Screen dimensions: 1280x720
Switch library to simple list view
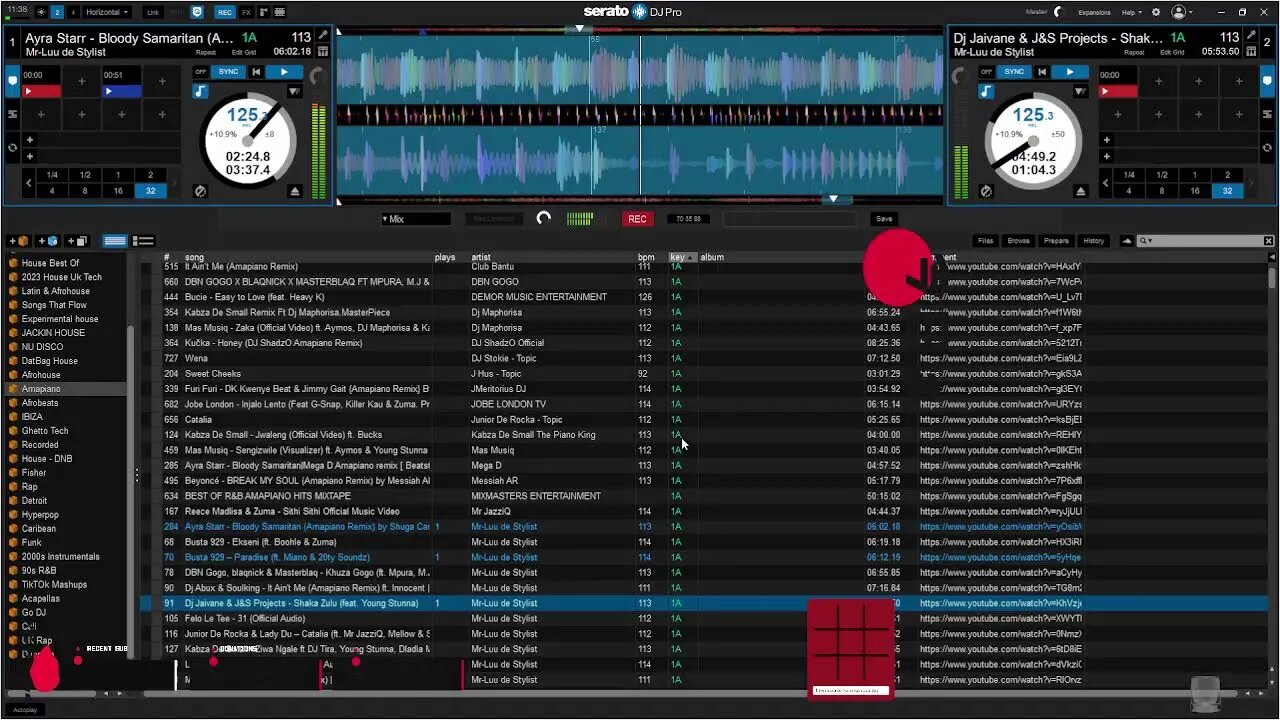(x=115, y=241)
